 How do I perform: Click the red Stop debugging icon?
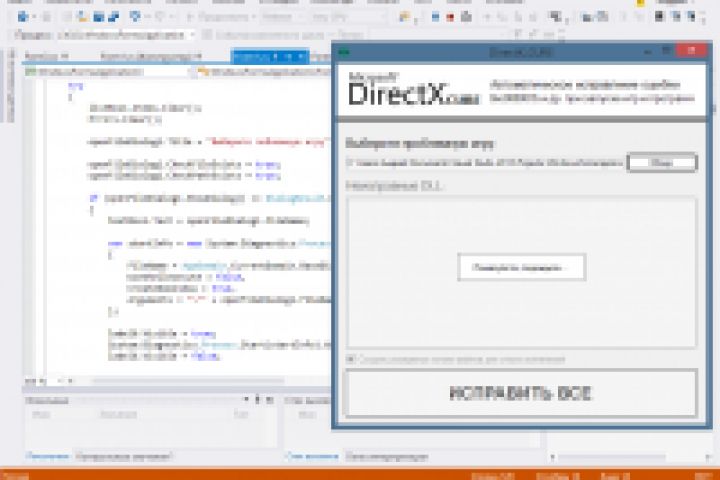point(450,17)
